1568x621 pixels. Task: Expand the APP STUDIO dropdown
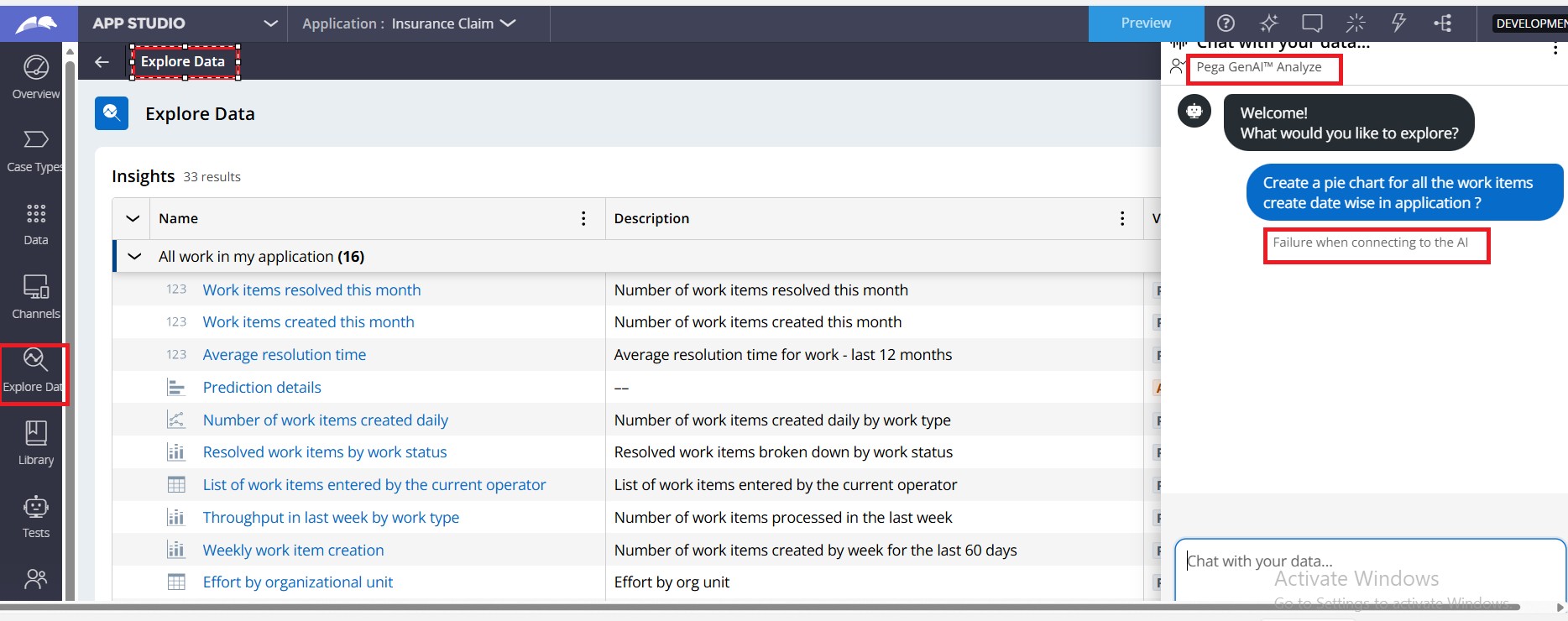pos(270,23)
